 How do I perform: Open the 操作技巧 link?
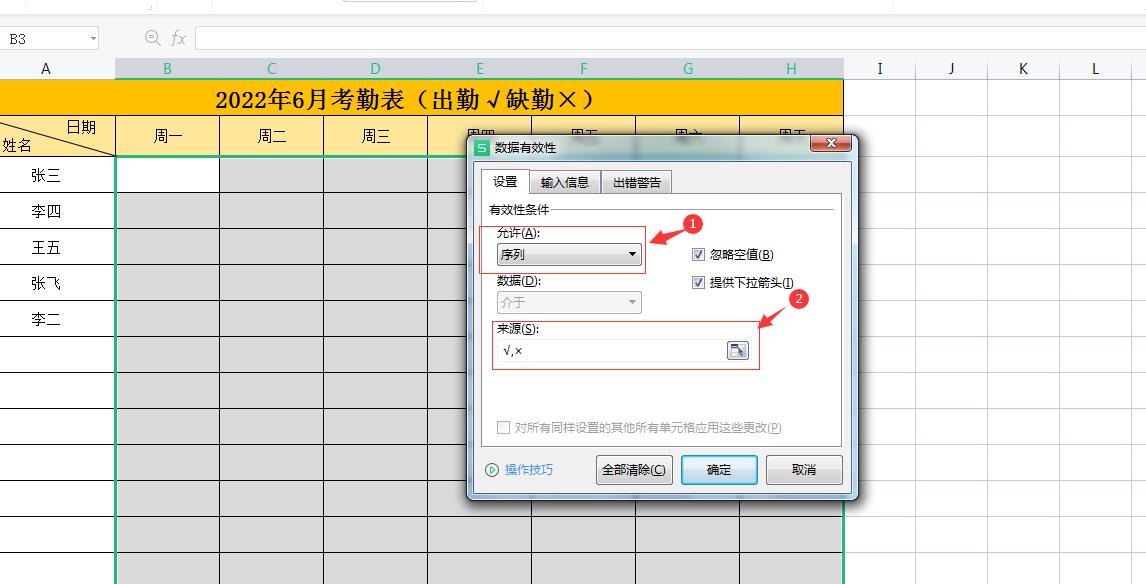(x=529, y=470)
